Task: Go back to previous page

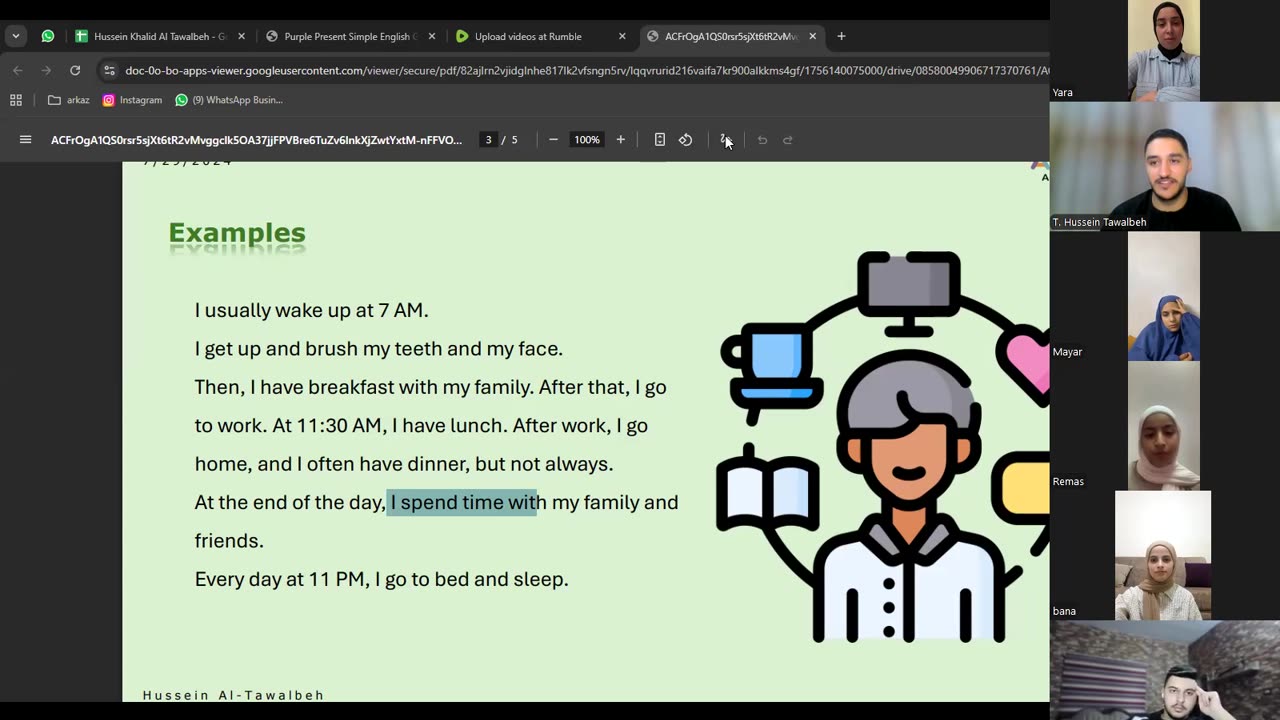Action: coord(18,71)
